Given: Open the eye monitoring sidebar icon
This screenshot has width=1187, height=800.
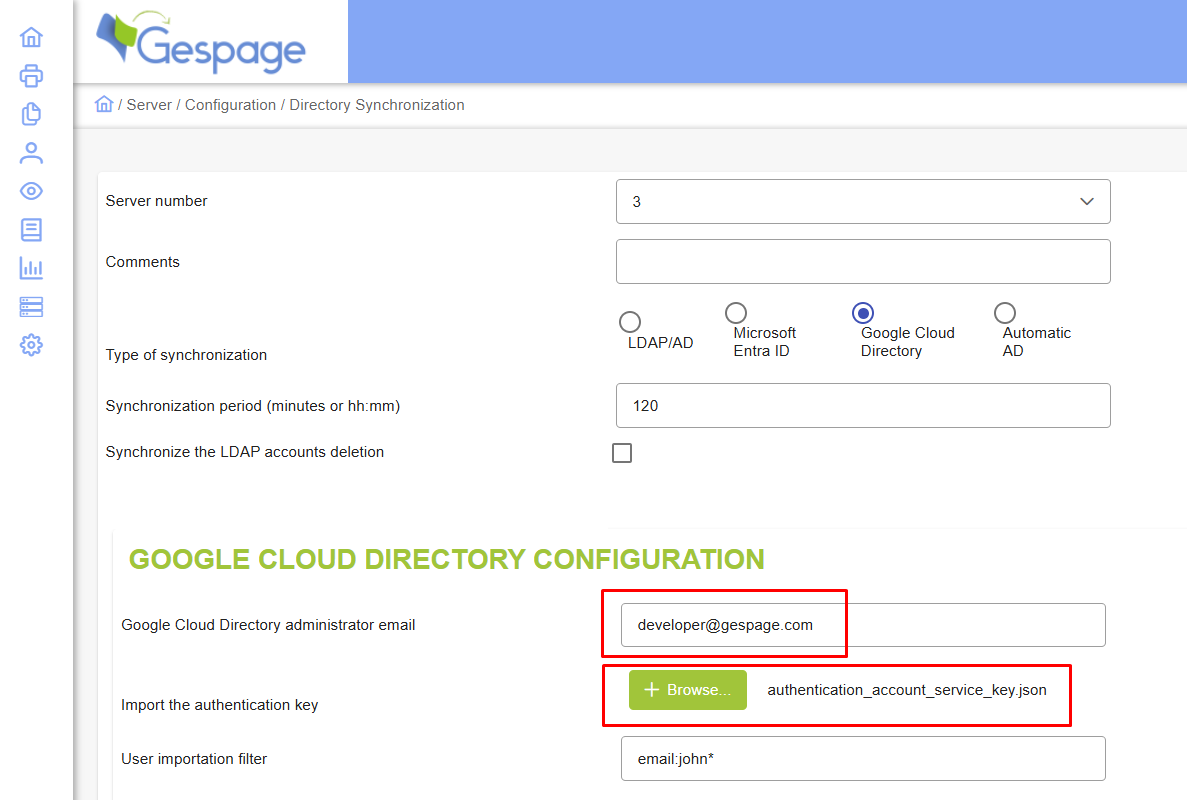Looking at the screenshot, I should (x=31, y=191).
